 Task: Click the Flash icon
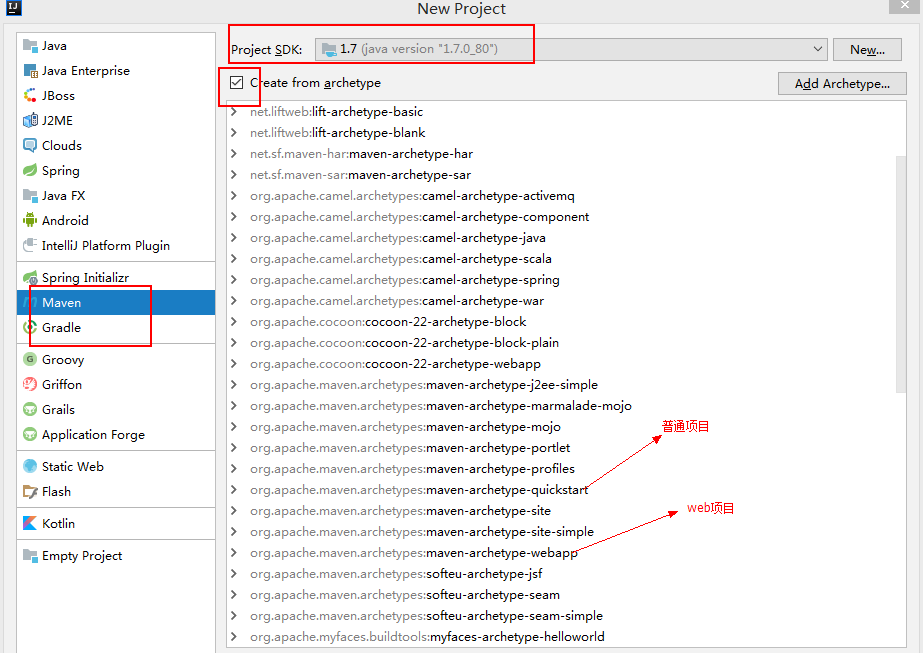[x=30, y=492]
